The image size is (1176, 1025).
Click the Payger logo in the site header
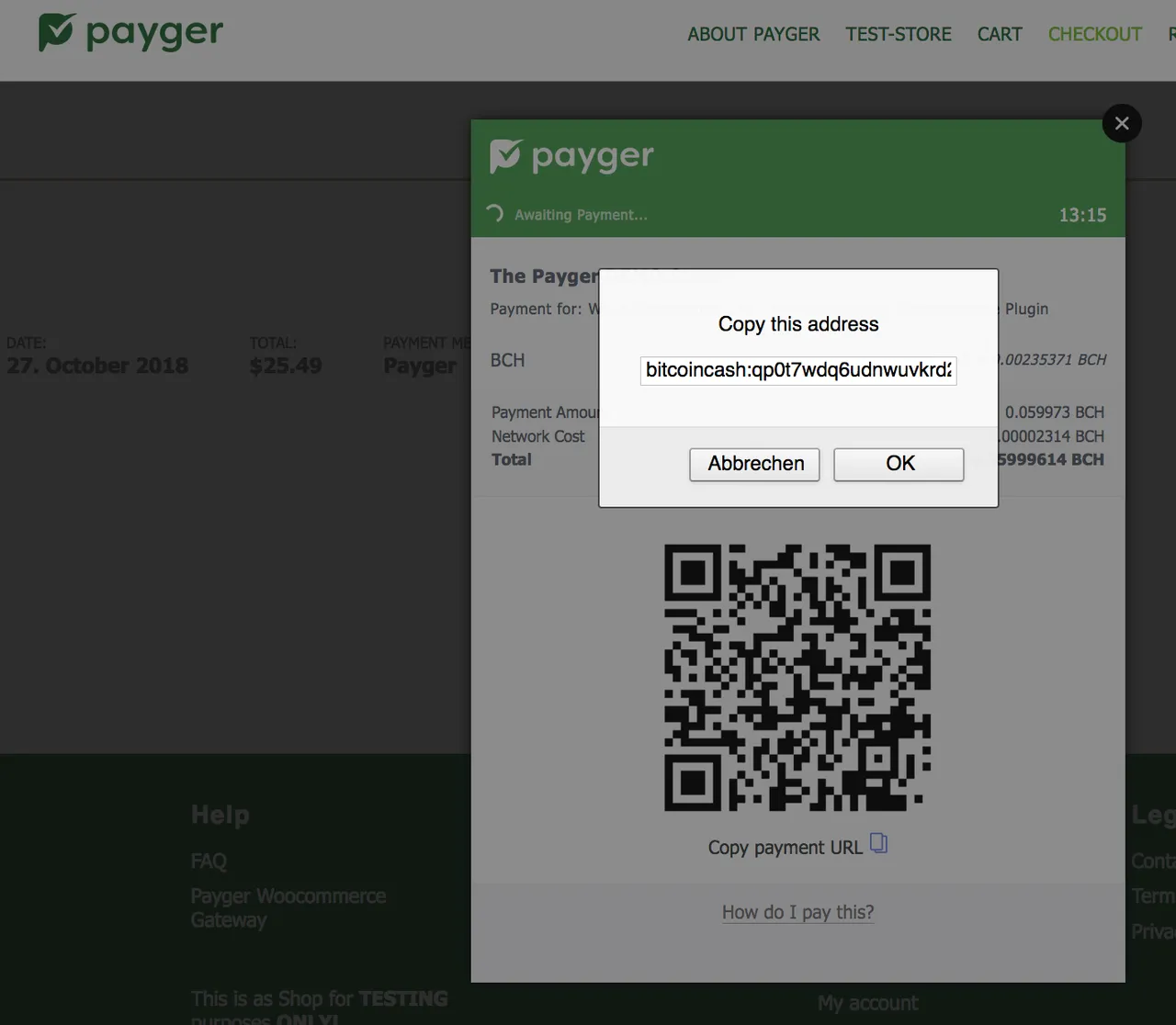(x=130, y=33)
